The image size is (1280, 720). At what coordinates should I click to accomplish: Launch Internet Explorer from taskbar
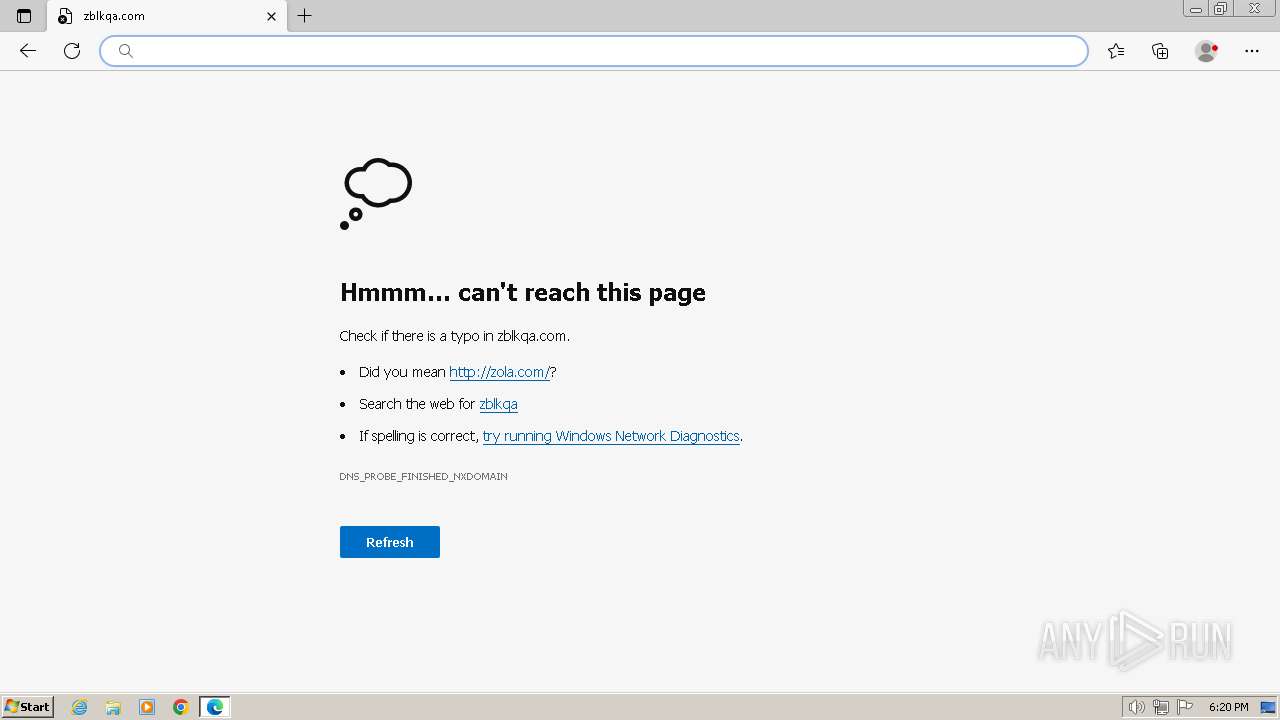pyautogui.click(x=80, y=707)
